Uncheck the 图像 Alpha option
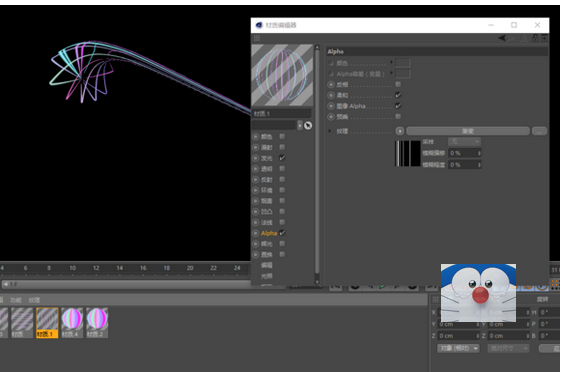This screenshot has width=566, height=372. coord(398,106)
